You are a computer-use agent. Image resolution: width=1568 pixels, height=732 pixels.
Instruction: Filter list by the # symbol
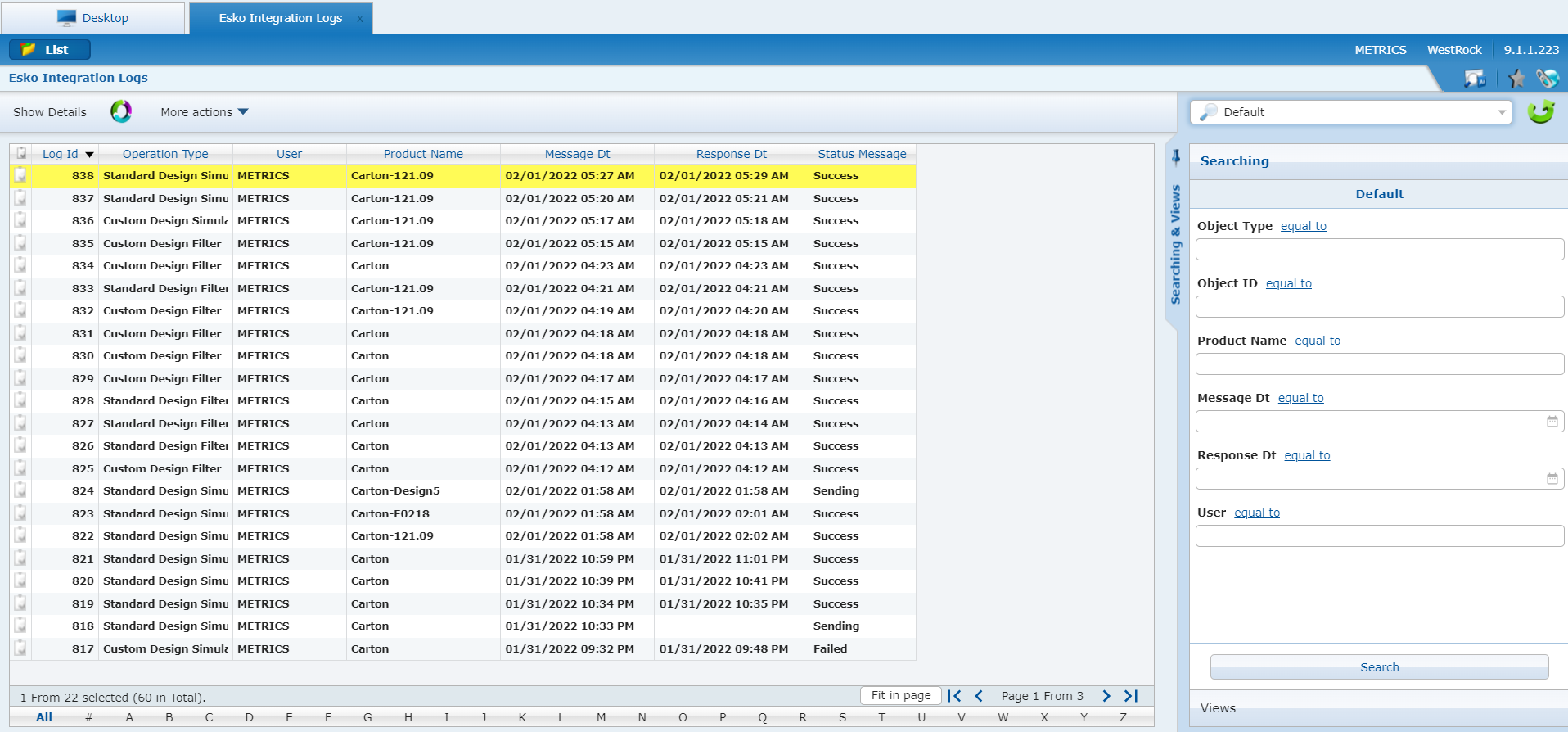click(x=88, y=717)
